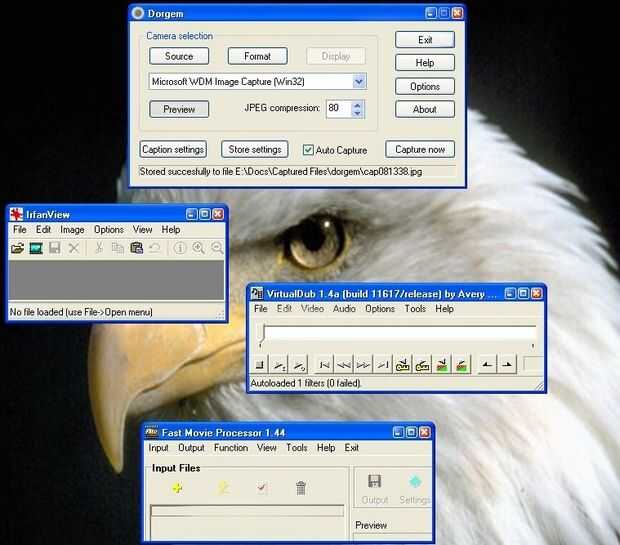Open VirtualDub's Audio menu

coord(344,309)
